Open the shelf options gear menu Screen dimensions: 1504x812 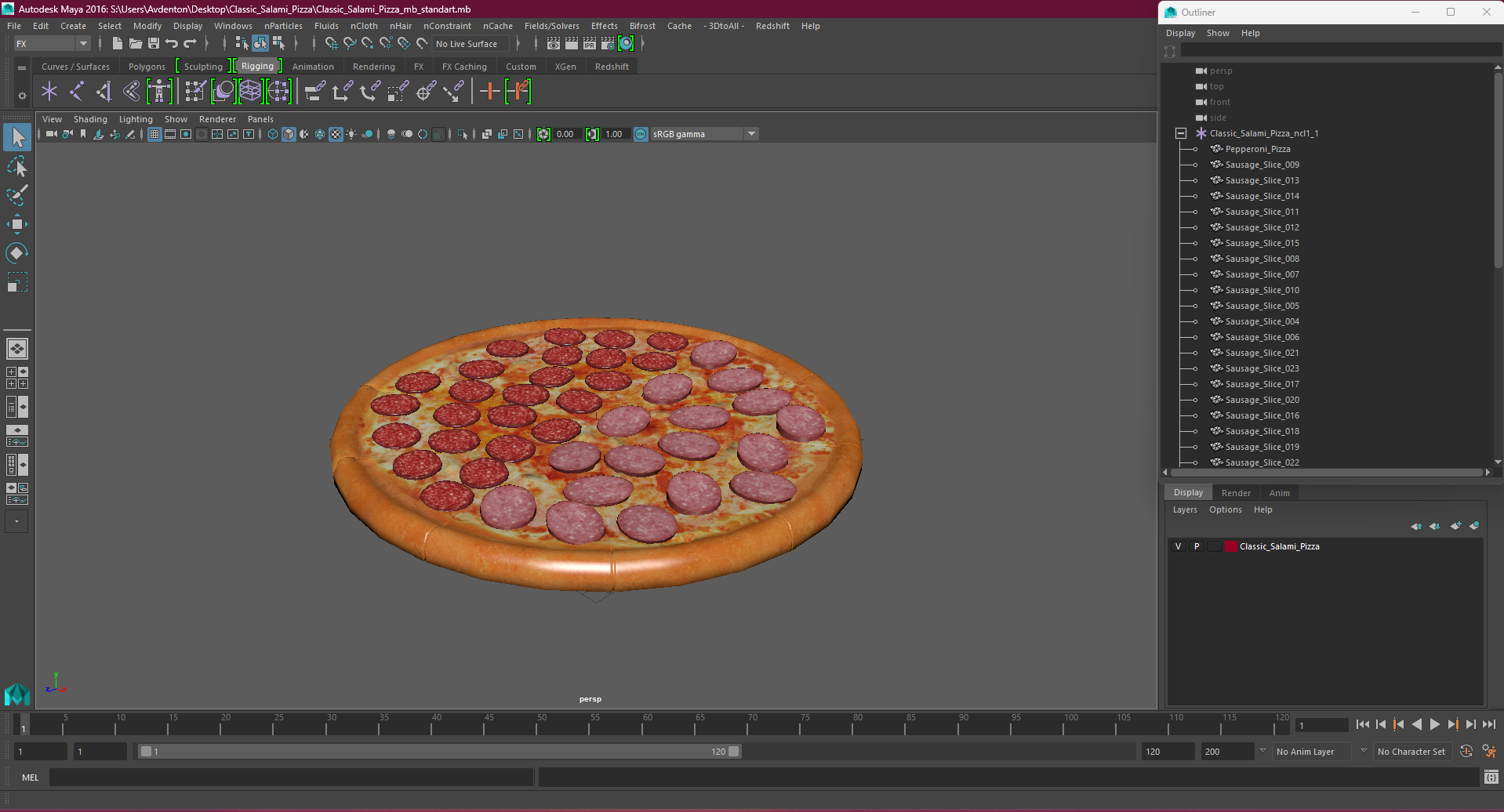click(22, 96)
